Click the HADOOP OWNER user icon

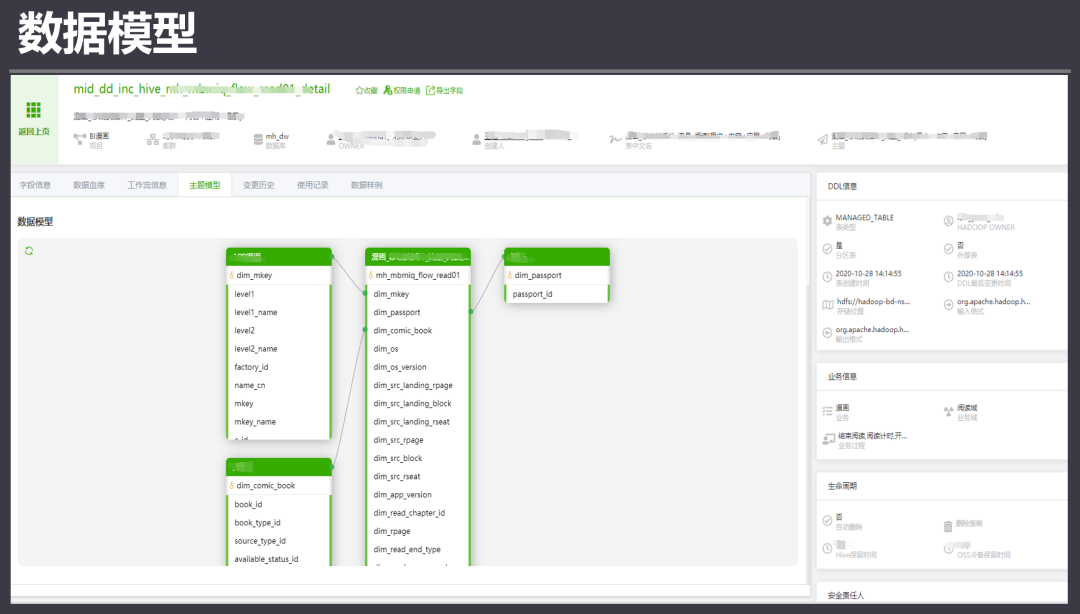point(948,221)
